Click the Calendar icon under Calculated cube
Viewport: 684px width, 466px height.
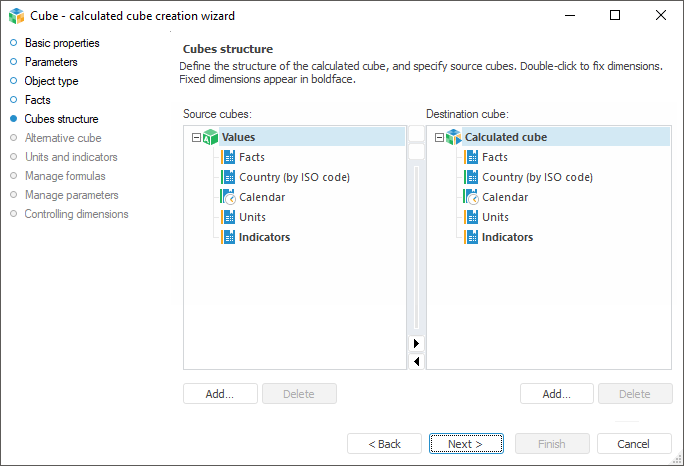pyautogui.click(x=471, y=197)
